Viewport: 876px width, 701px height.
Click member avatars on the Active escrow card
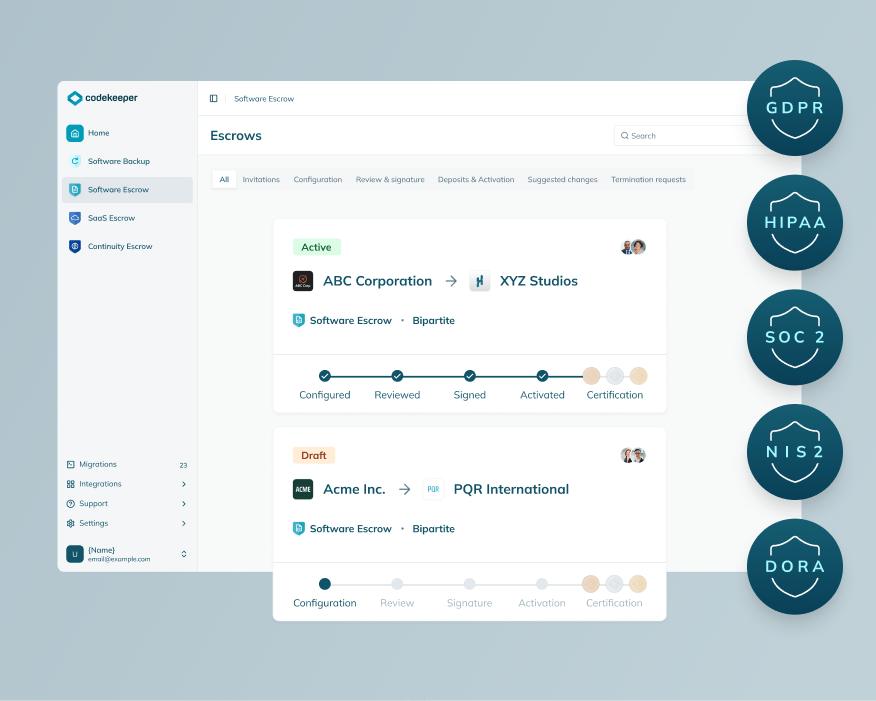pos(634,247)
